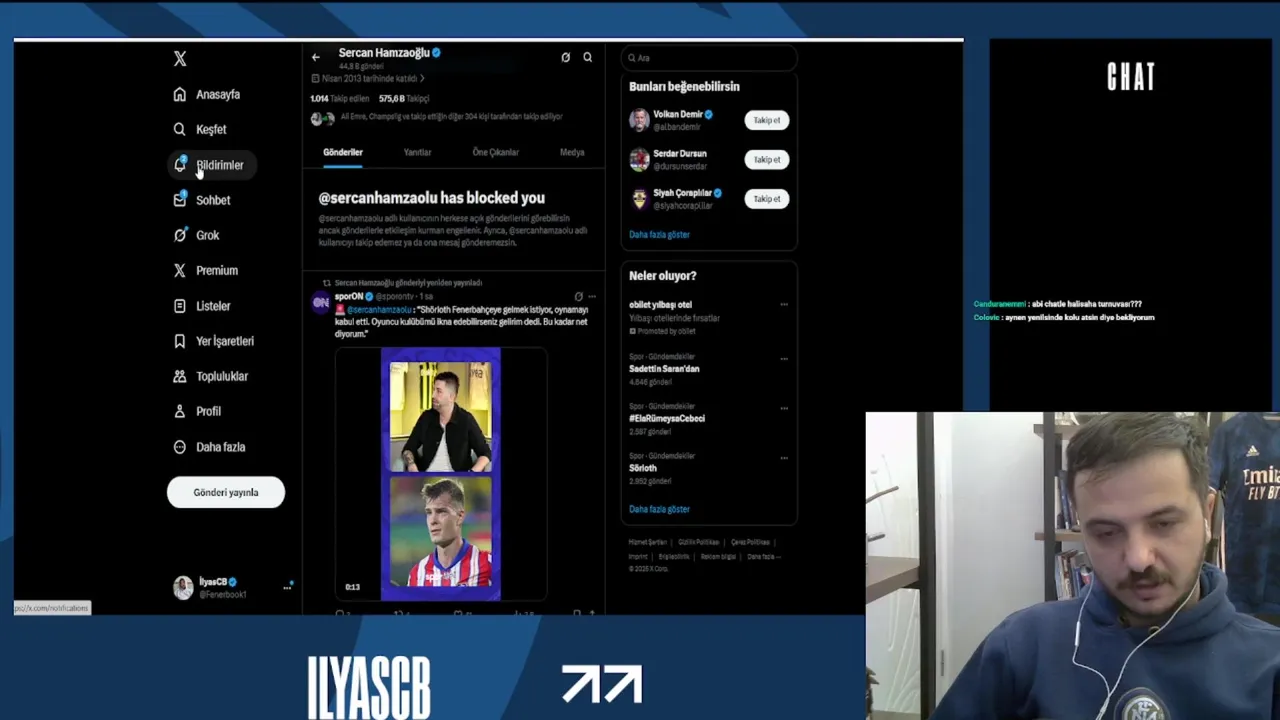Image resolution: width=1280 pixels, height=720 pixels.
Task: Open Keşfet search icon in sidebar
Action: (179, 129)
